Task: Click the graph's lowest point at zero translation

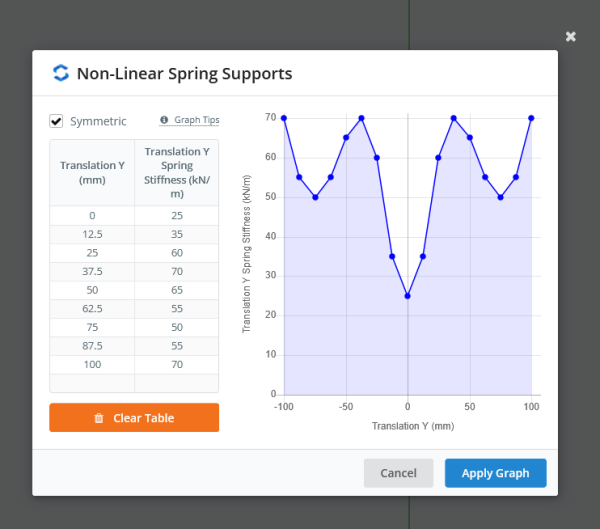Action: [407, 296]
